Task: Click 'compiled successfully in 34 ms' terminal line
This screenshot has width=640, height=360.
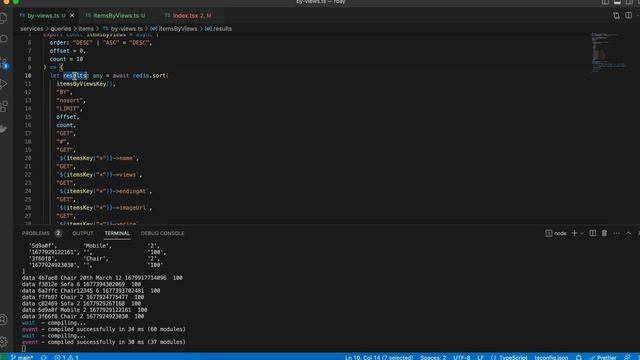Action: (x=104, y=329)
